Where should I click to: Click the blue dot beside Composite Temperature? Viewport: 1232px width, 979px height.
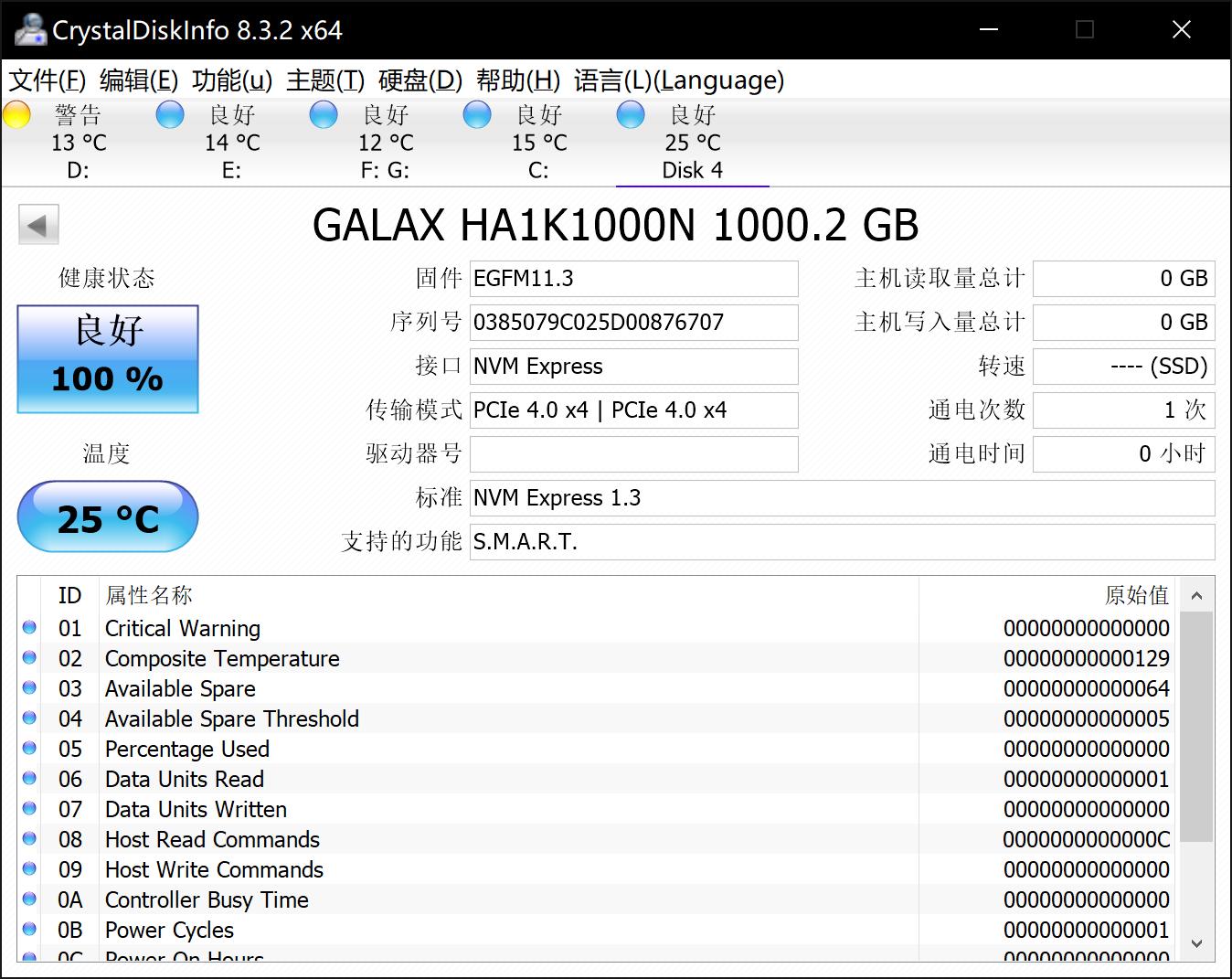pyautogui.click(x=28, y=657)
